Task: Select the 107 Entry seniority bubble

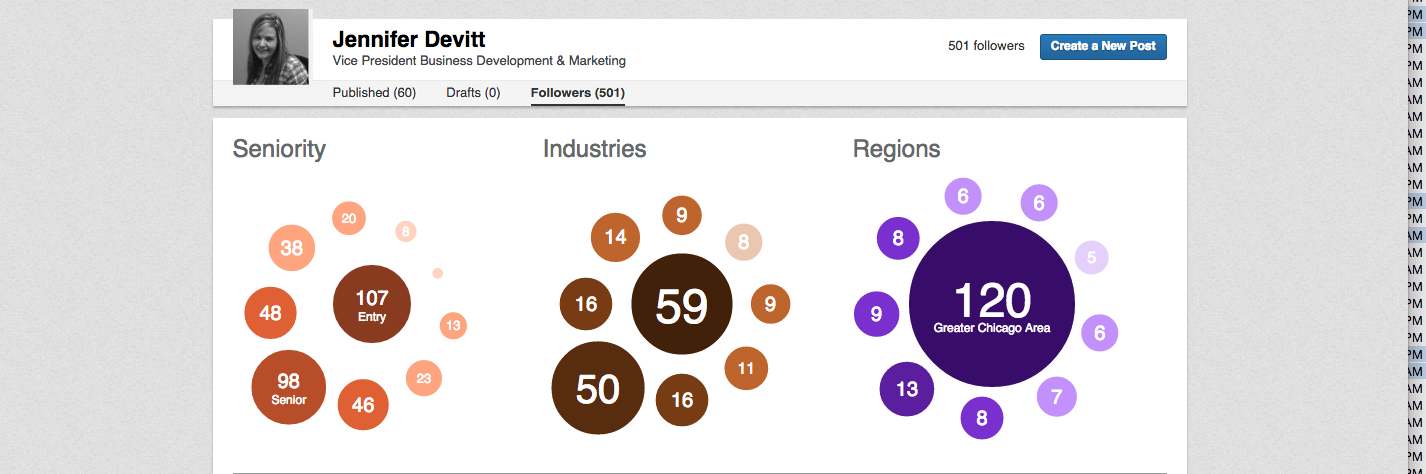Action: coord(371,304)
